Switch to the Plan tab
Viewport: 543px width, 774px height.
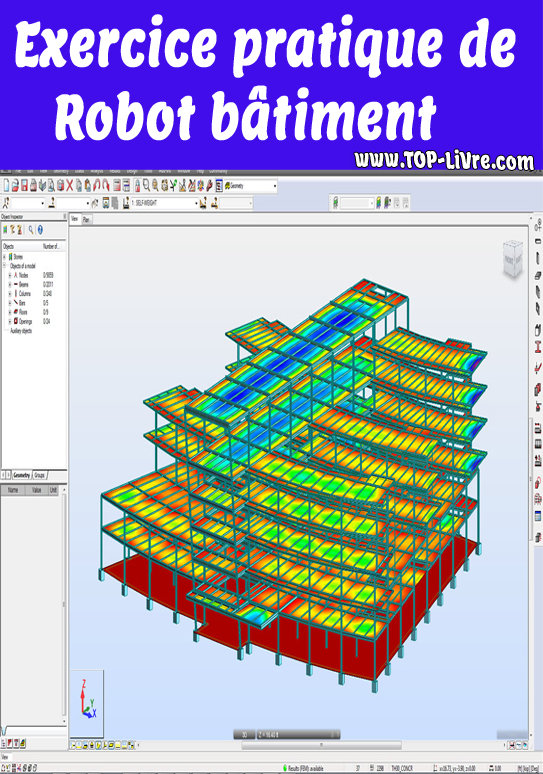pos(86,220)
